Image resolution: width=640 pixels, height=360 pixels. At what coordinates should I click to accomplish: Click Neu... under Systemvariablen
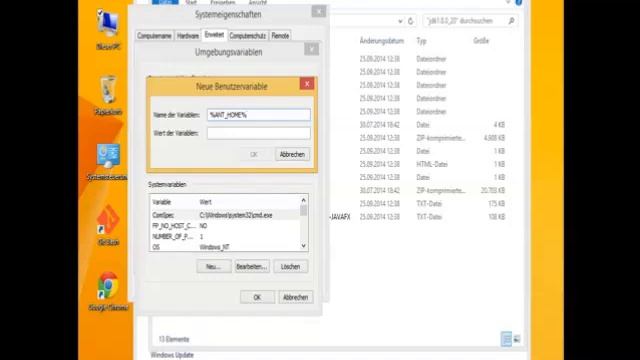pyautogui.click(x=213, y=267)
